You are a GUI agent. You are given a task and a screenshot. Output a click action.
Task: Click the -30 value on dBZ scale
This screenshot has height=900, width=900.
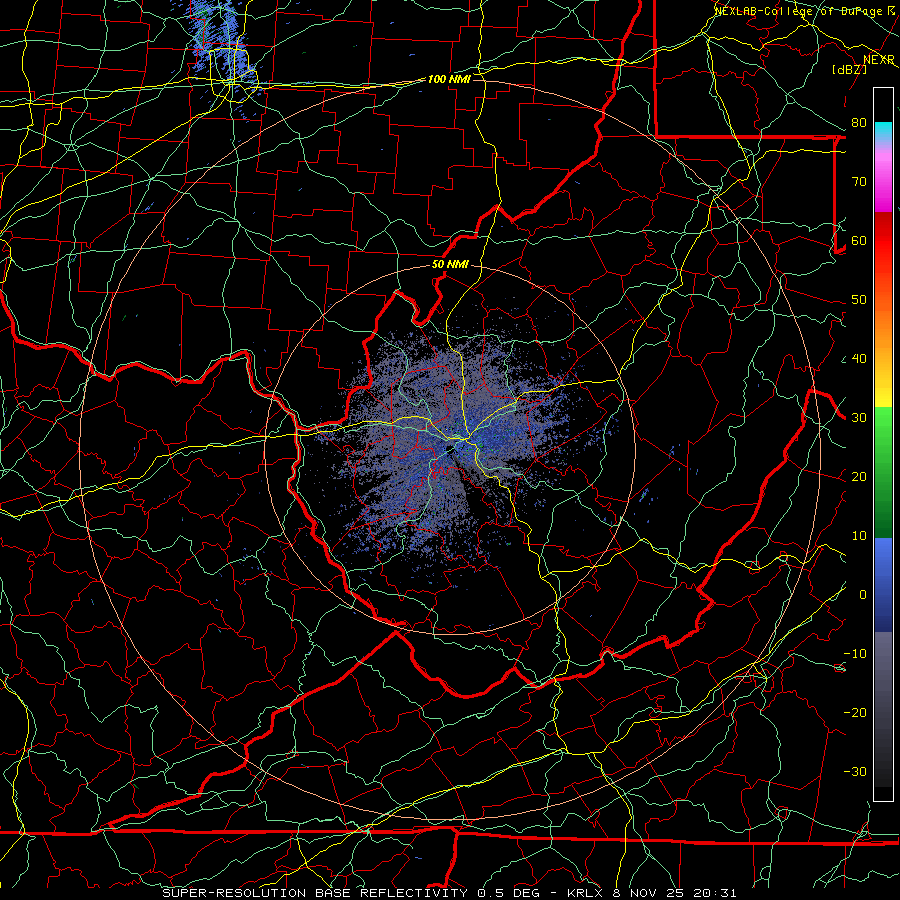pos(855,771)
